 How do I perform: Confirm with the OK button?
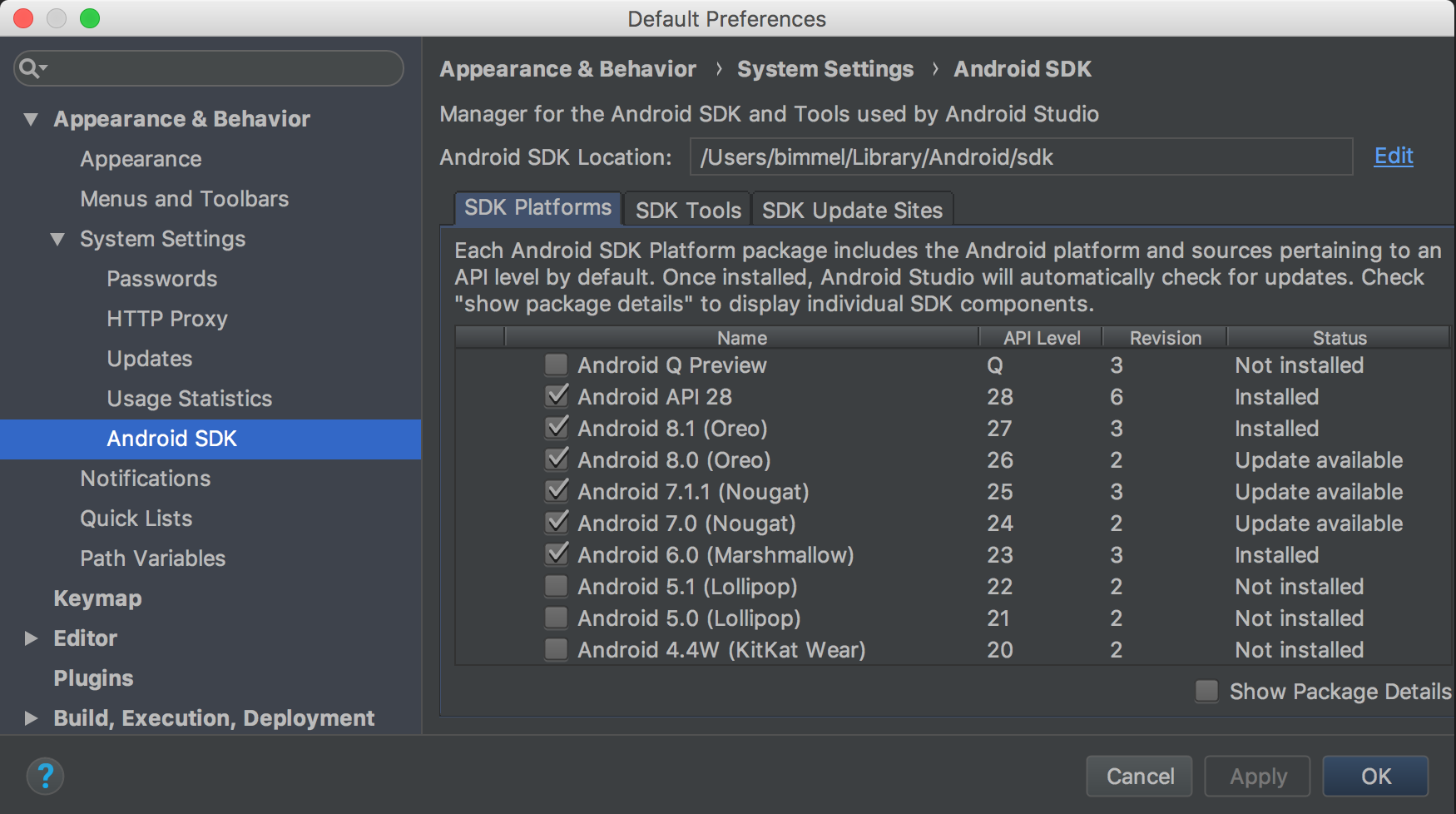click(1376, 777)
